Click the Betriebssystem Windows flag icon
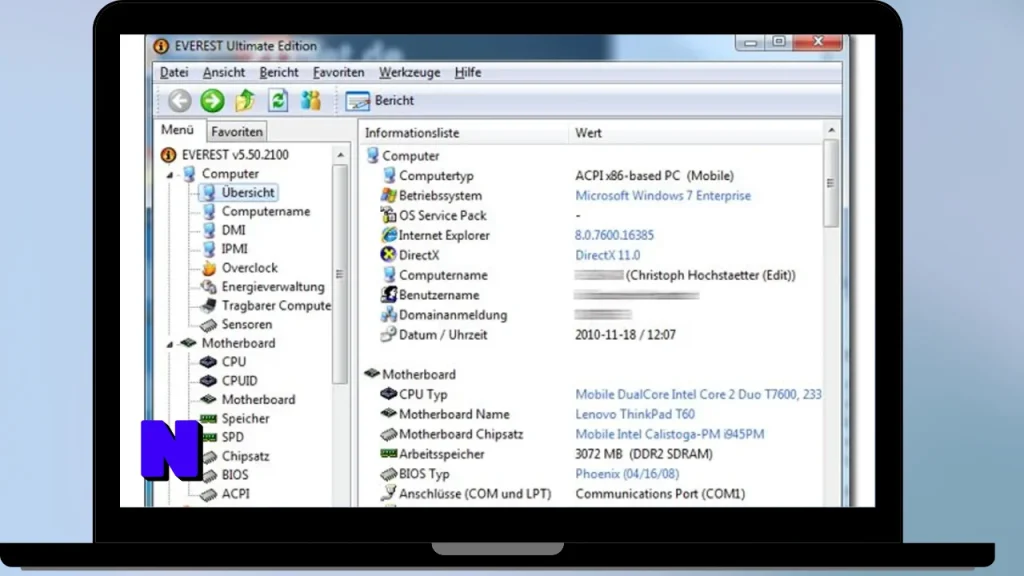Screen dimensions: 1024x576 pyautogui.click(x=389, y=195)
